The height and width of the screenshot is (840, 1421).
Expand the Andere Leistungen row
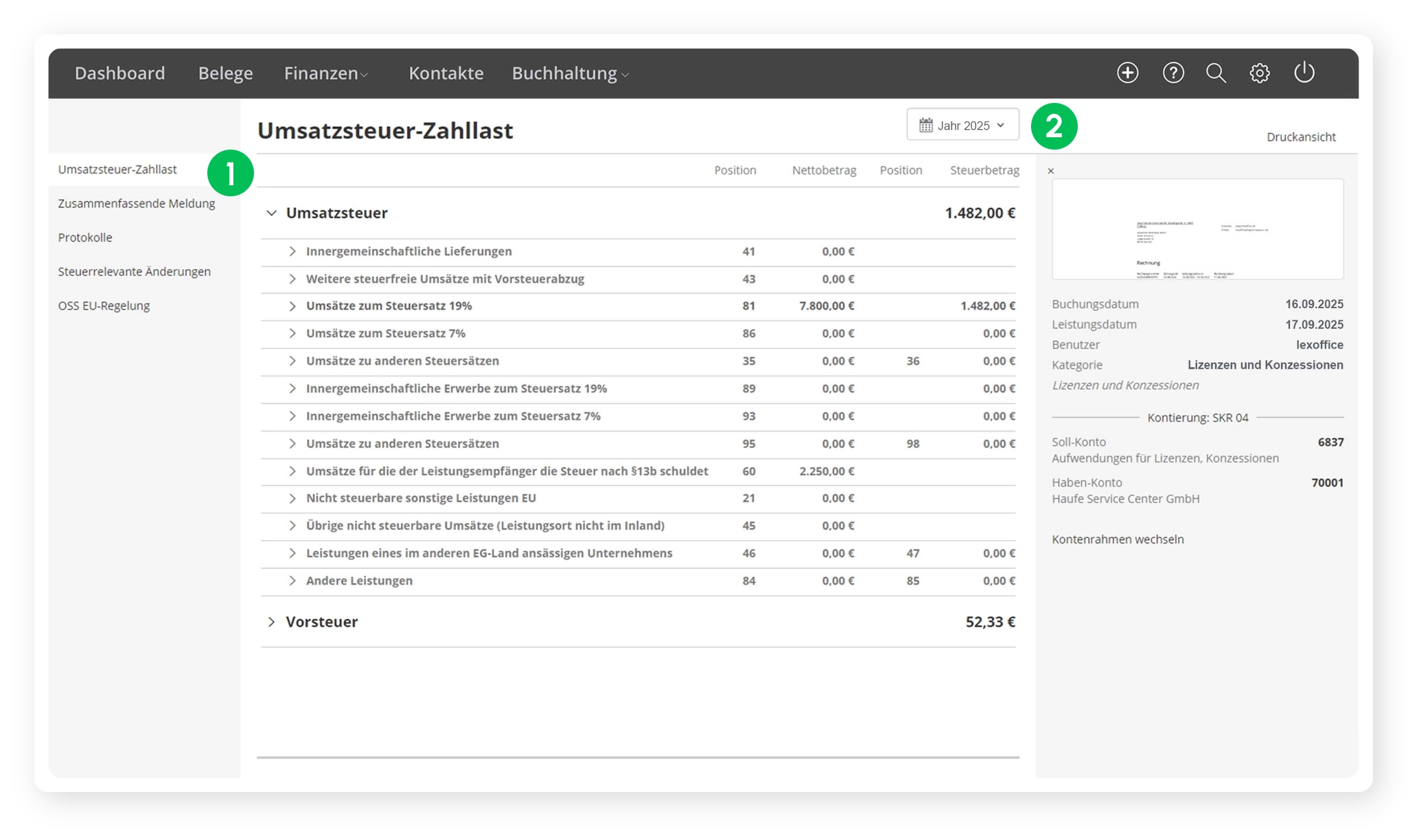tap(292, 581)
